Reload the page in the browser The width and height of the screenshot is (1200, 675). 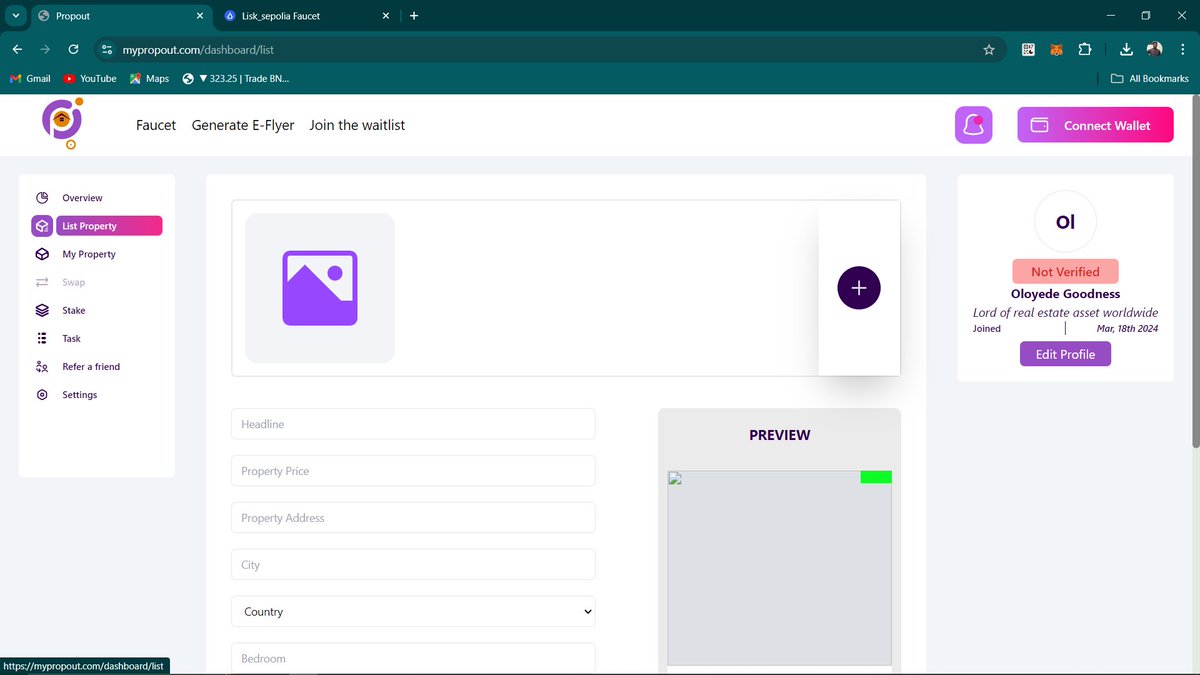point(73,49)
